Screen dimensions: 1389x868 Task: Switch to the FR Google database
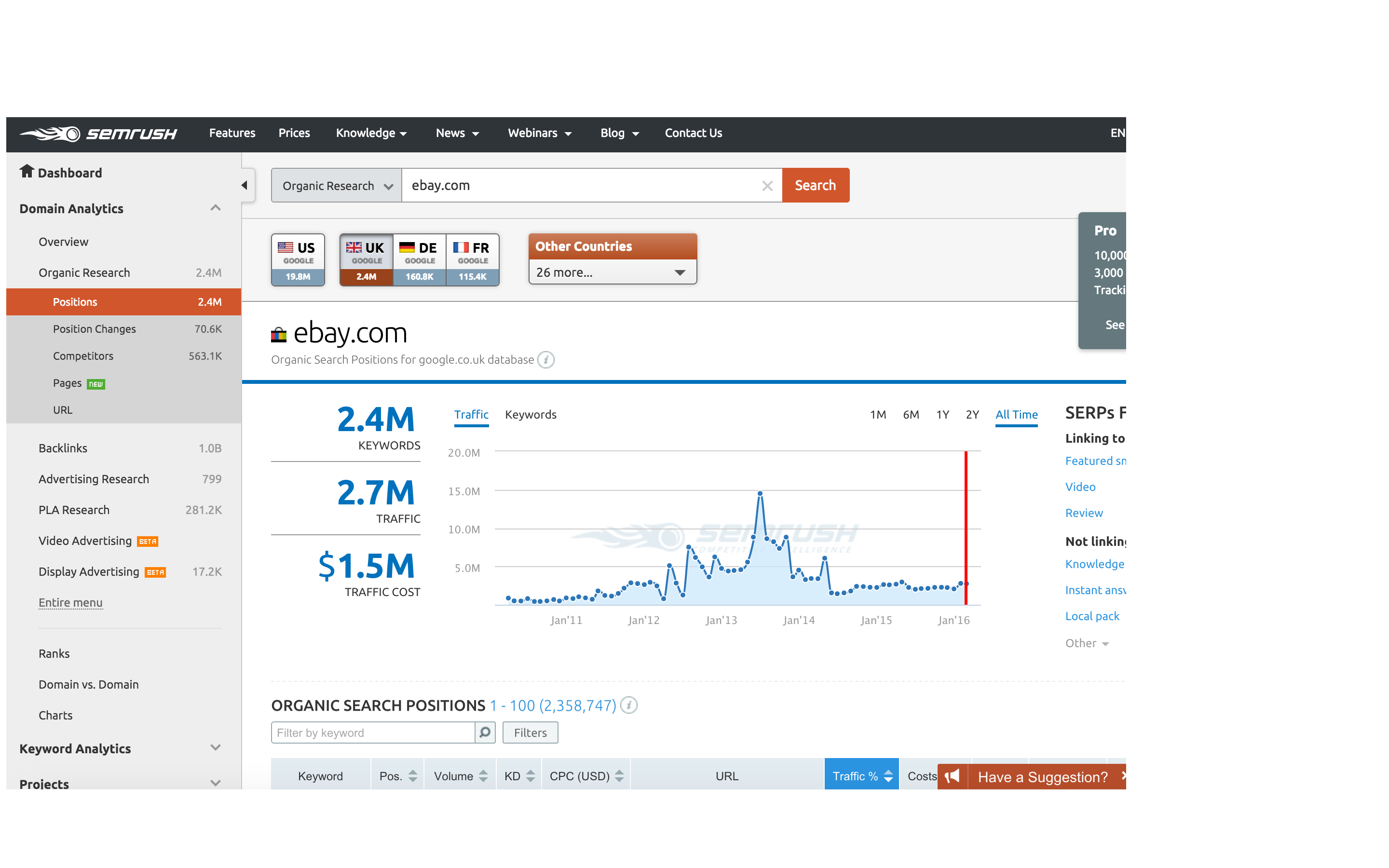click(x=472, y=259)
